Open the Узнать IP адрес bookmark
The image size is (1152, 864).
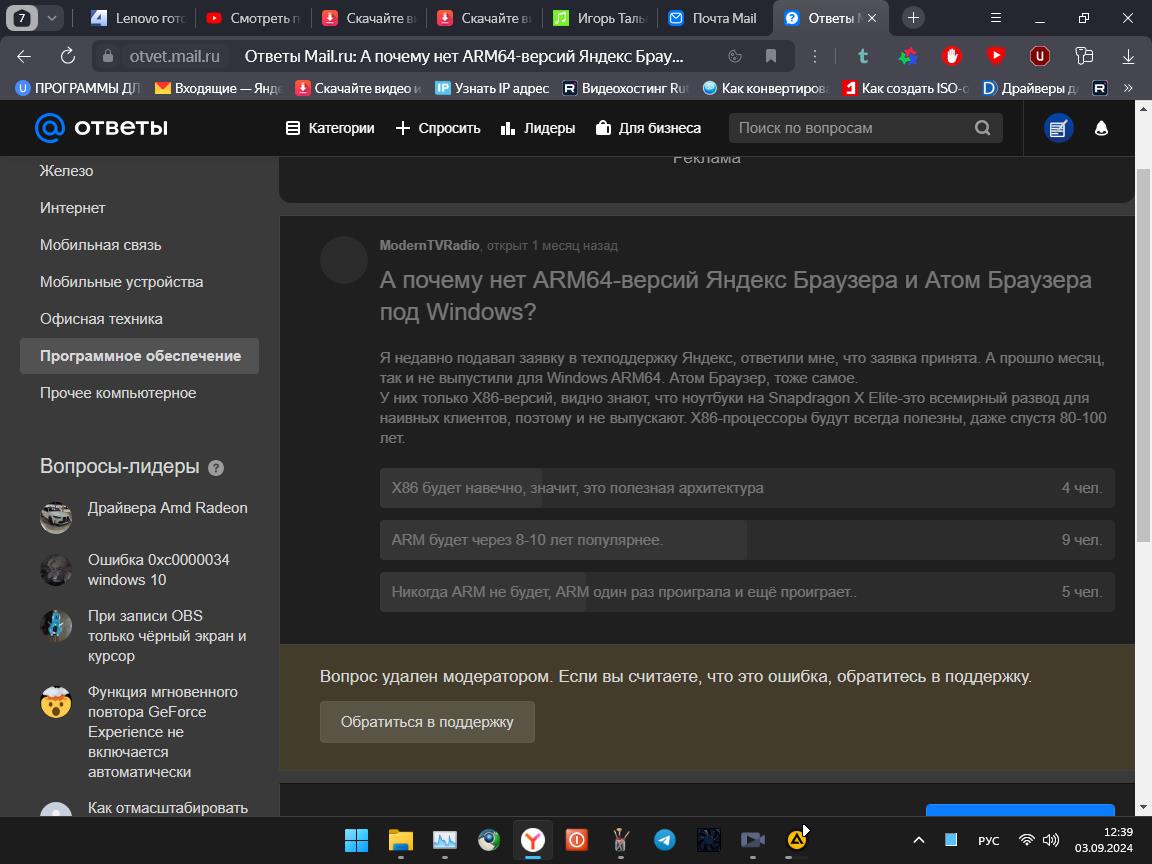492,88
